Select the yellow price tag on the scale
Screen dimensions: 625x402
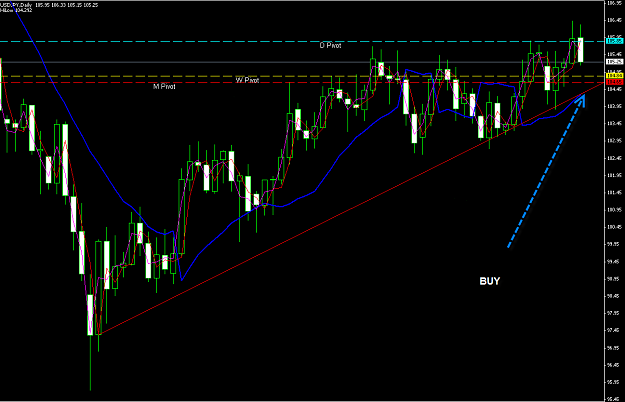(614, 76)
